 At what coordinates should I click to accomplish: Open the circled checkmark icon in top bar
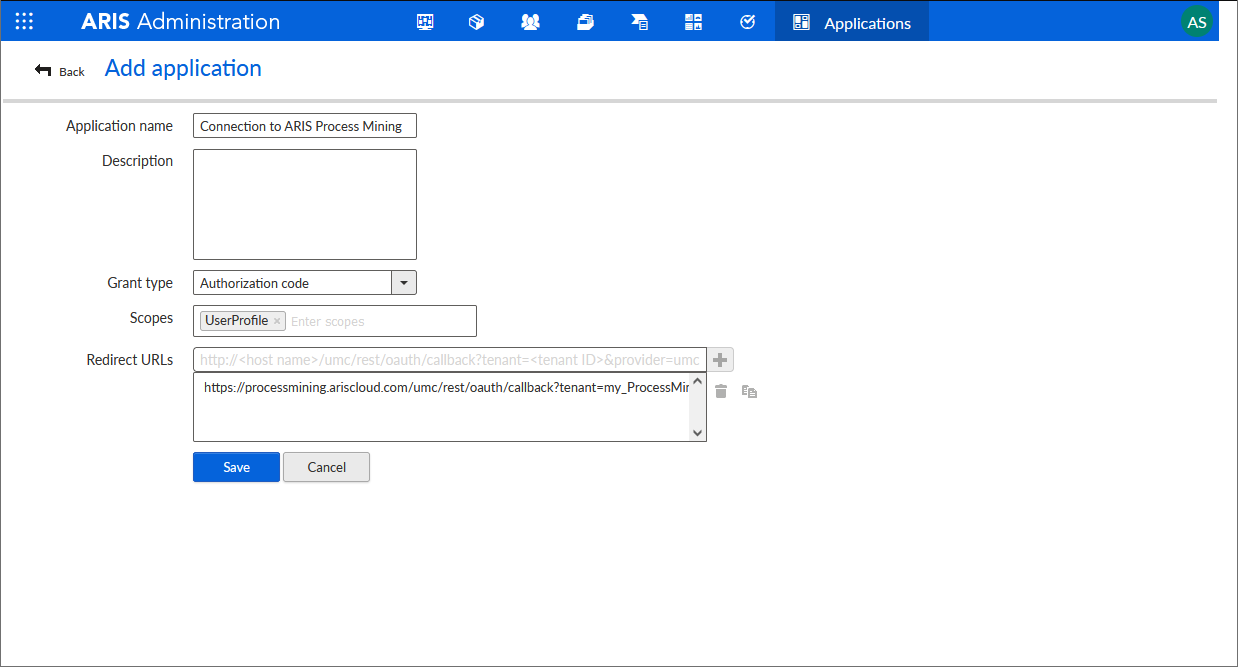[747, 22]
